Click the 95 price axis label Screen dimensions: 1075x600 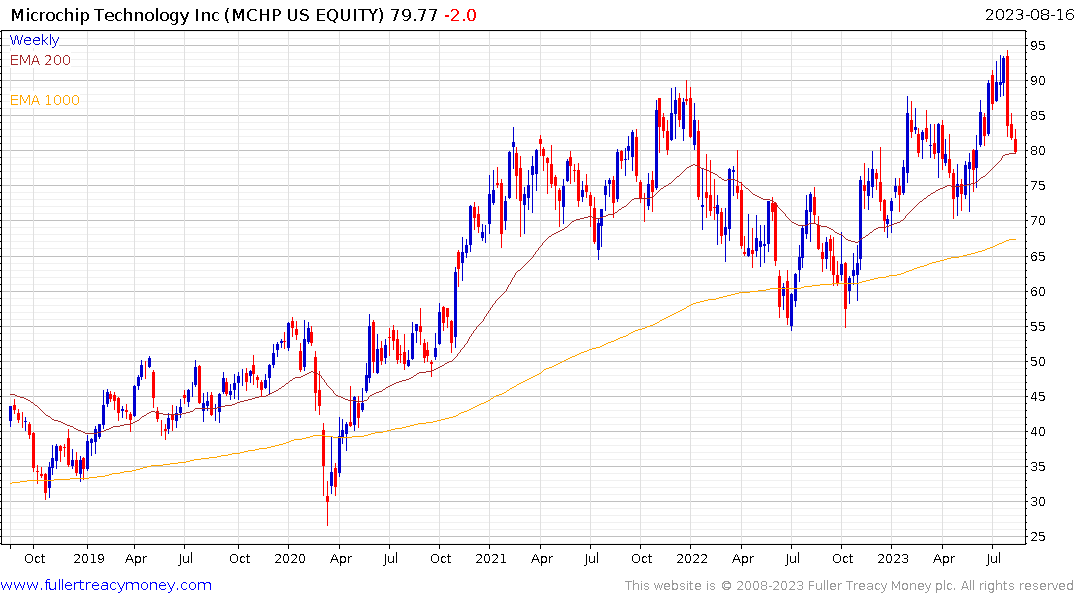click(x=1037, y=46)
